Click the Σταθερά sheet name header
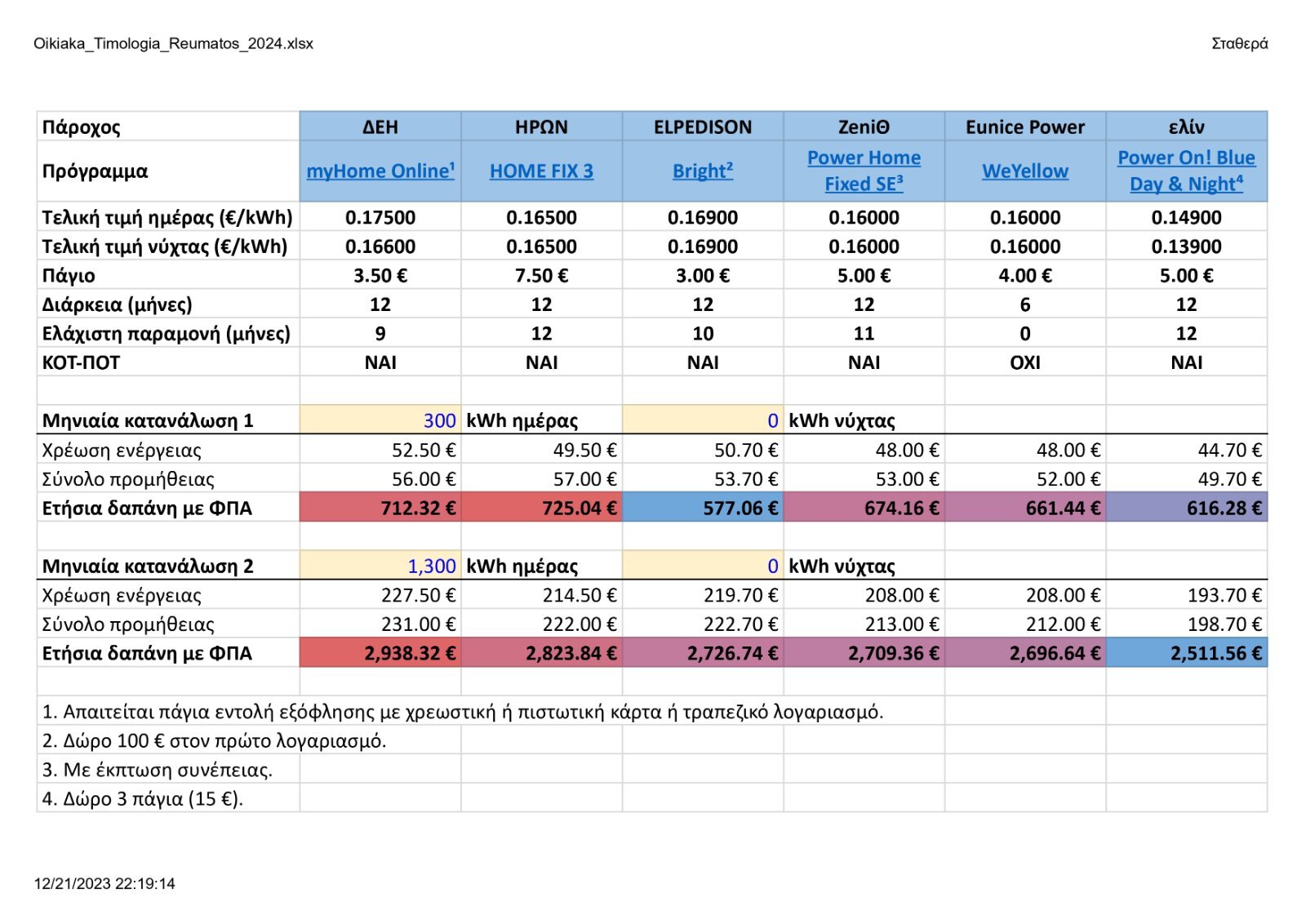The width and height of the screenshot is (1306, 924). click(1239, 43)
